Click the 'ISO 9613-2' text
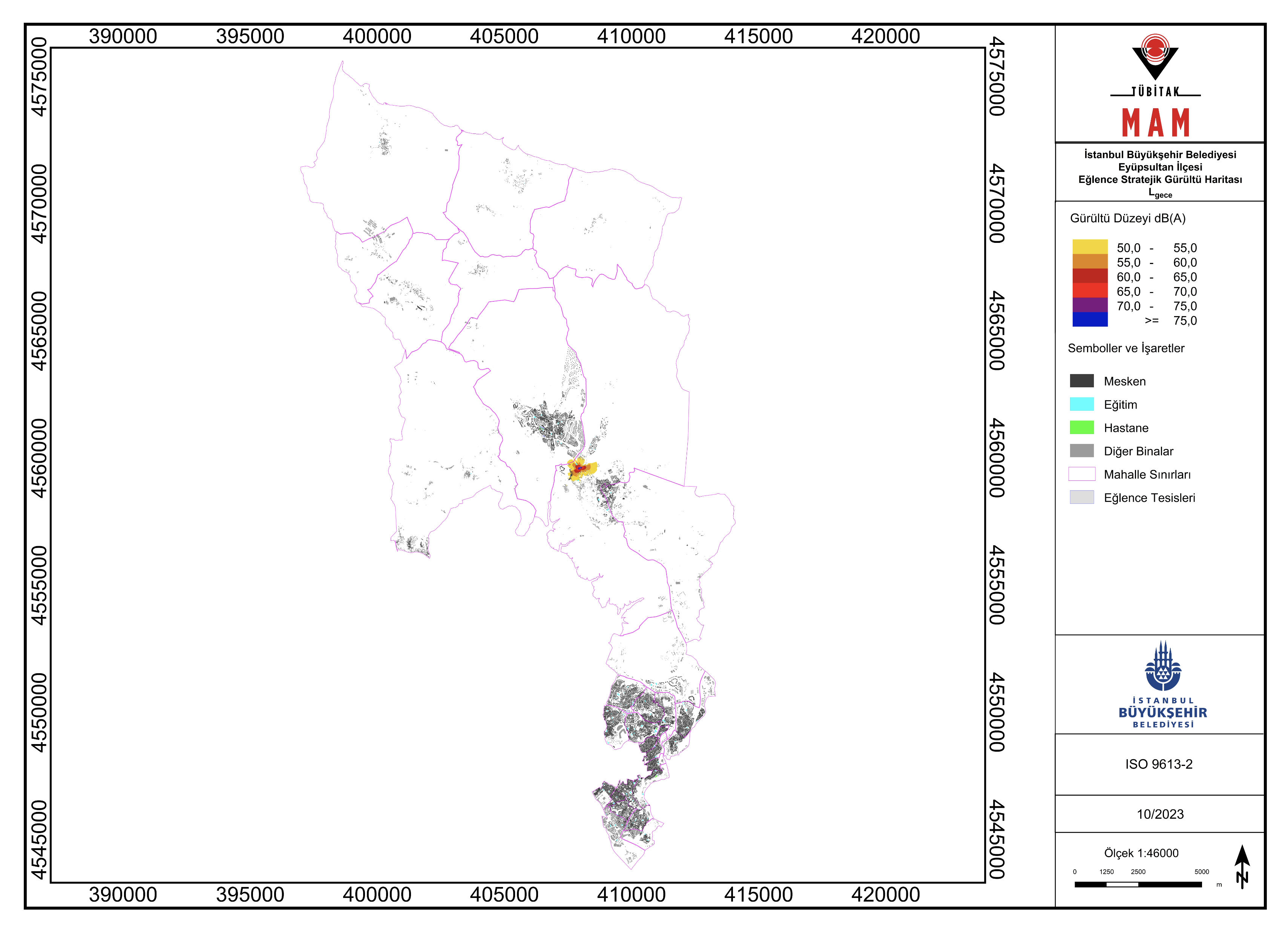Viewport: 1288px width, 930px height. [1159, 764]
